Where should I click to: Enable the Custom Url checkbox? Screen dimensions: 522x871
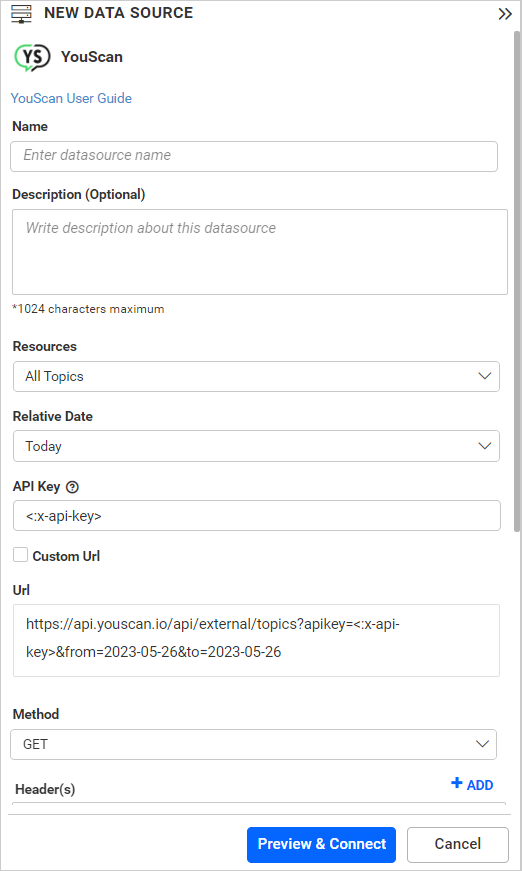click(21, 555)
